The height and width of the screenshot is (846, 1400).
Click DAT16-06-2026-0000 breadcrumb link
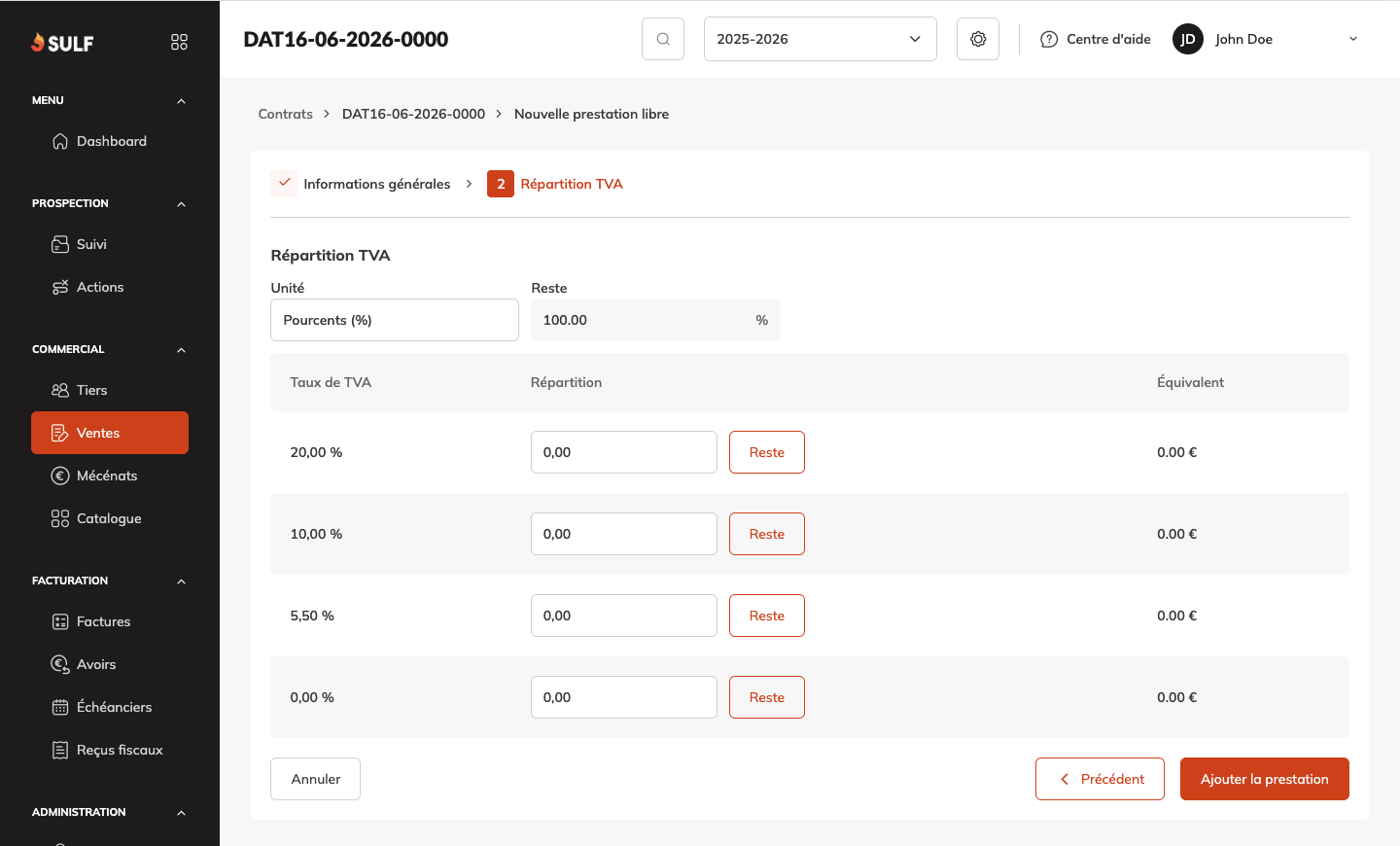click(413, 114)
